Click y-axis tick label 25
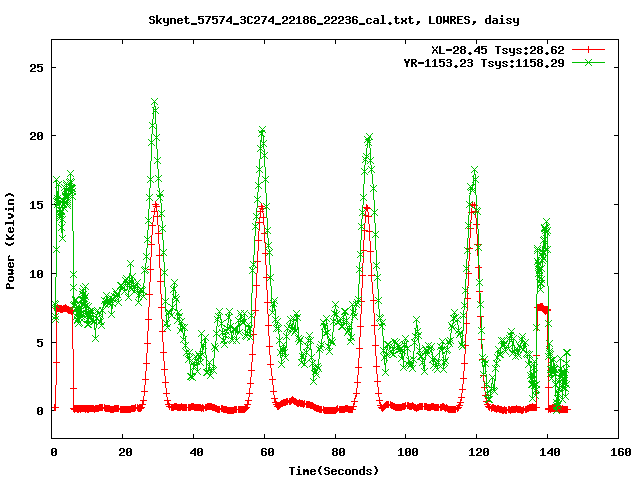This screenshot has width=640, height=480. tap(36, 68)
